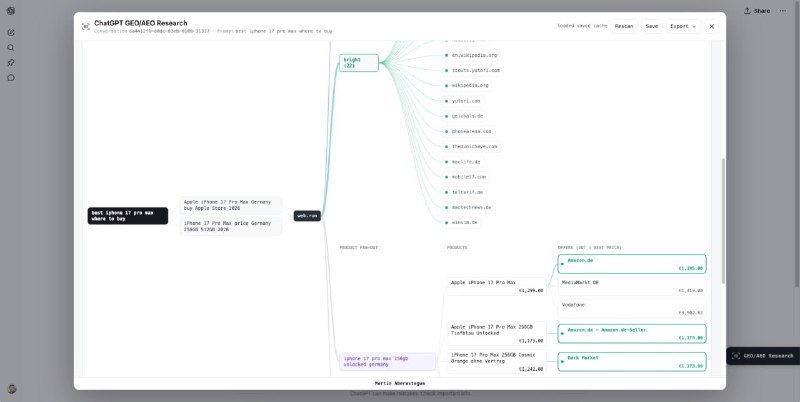Open the phonearena.com source node

(x=468, y=132)
